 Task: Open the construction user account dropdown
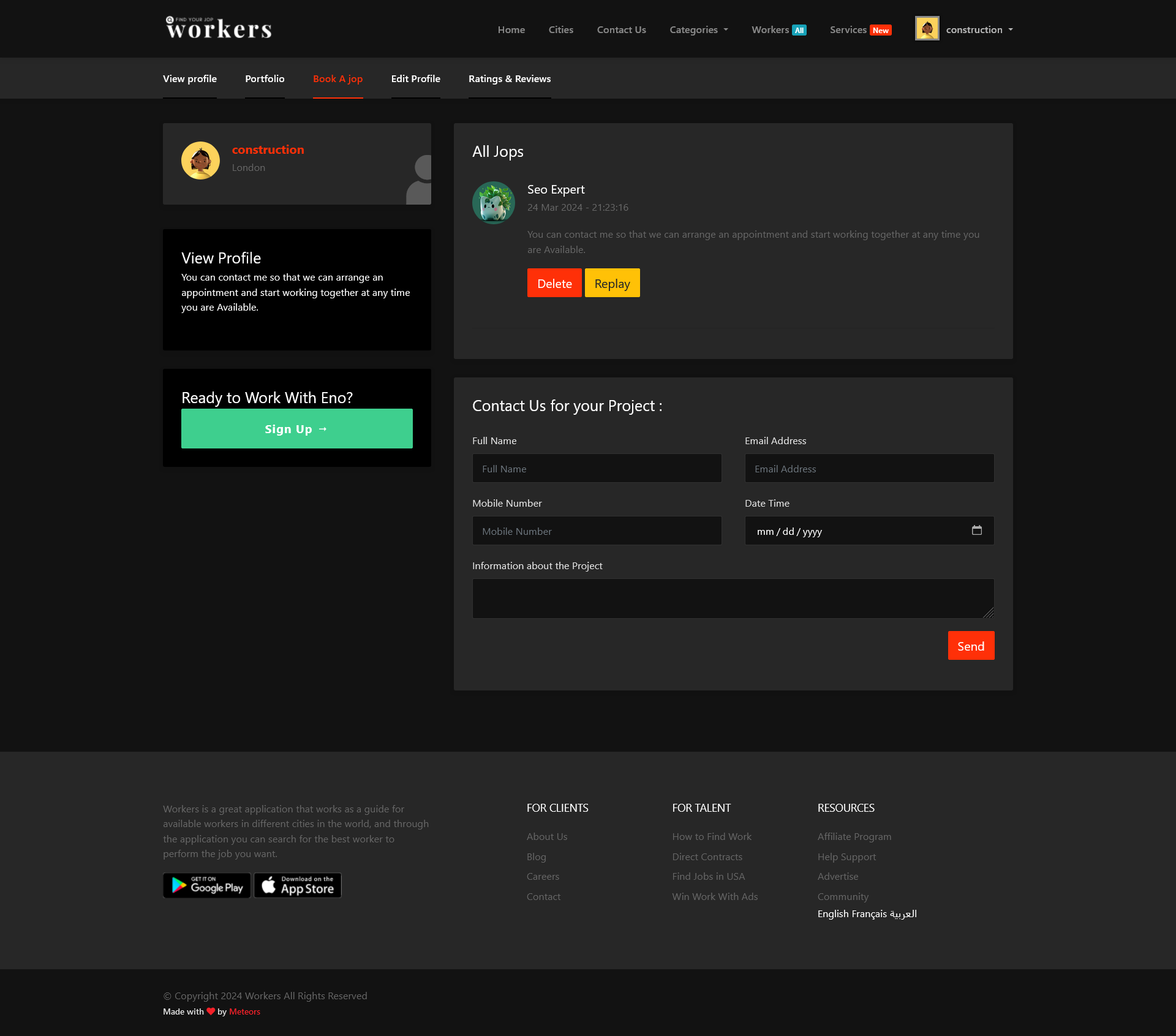click(979, 29)
